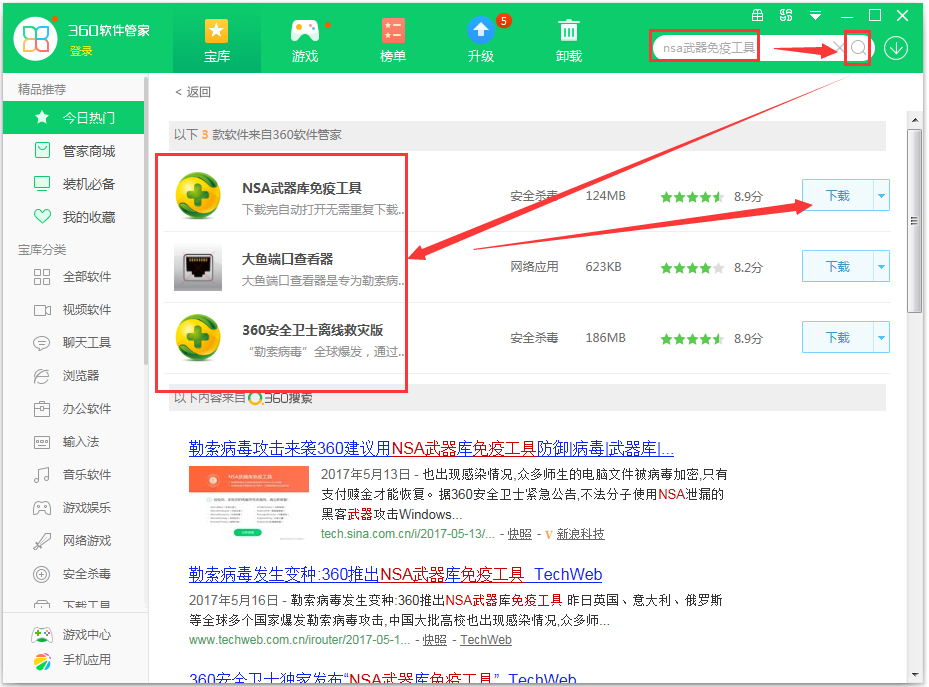
Task: Clear the search box with X icon
Action: (838, 47)
